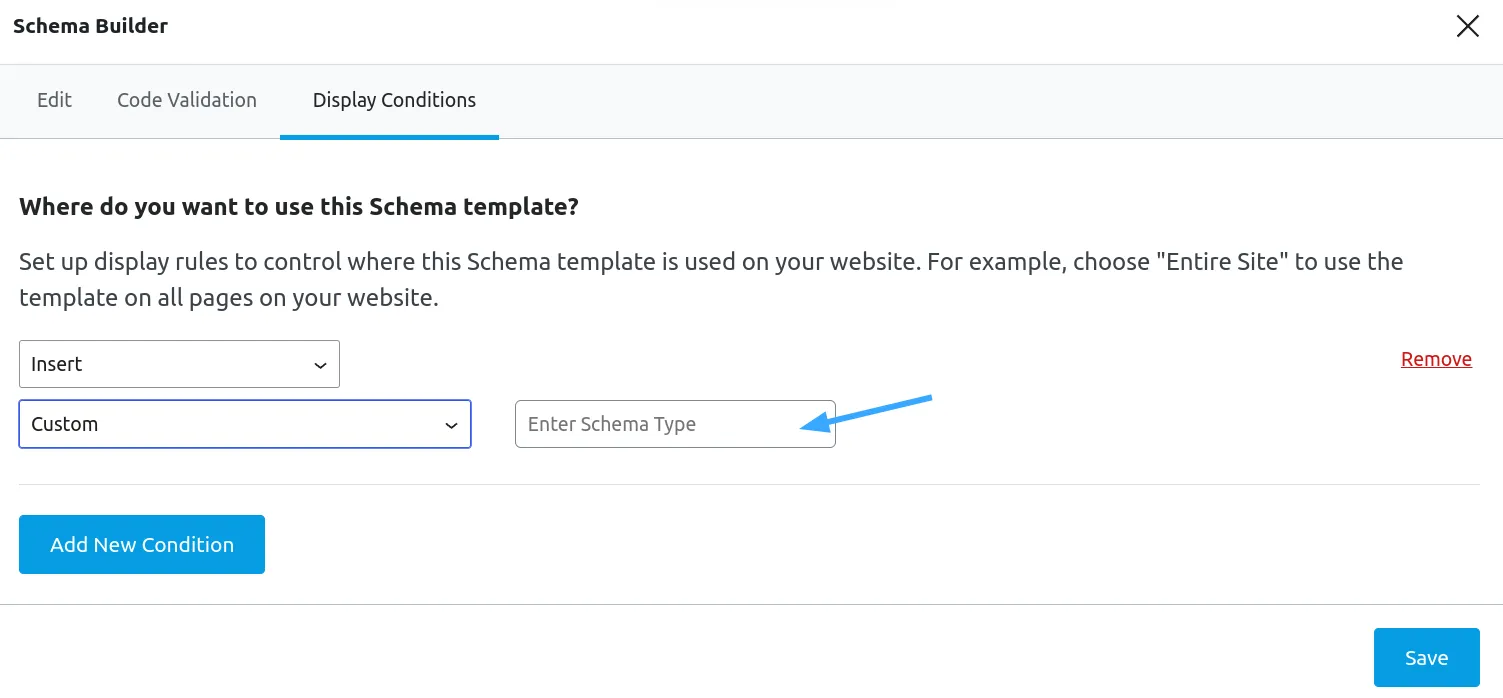
Task: Open the Custom dropdown
Action: click(245, 424)
